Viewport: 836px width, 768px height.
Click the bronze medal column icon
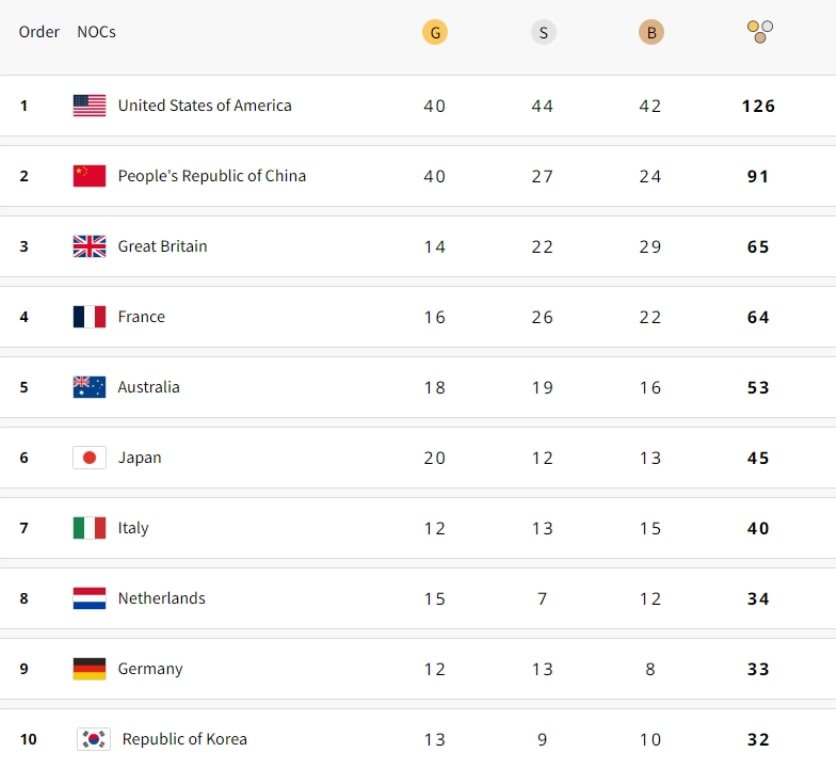coord(651,32)
